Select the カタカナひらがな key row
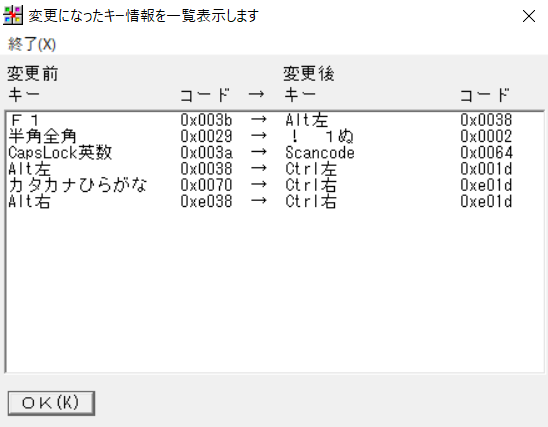 (275, 185)
